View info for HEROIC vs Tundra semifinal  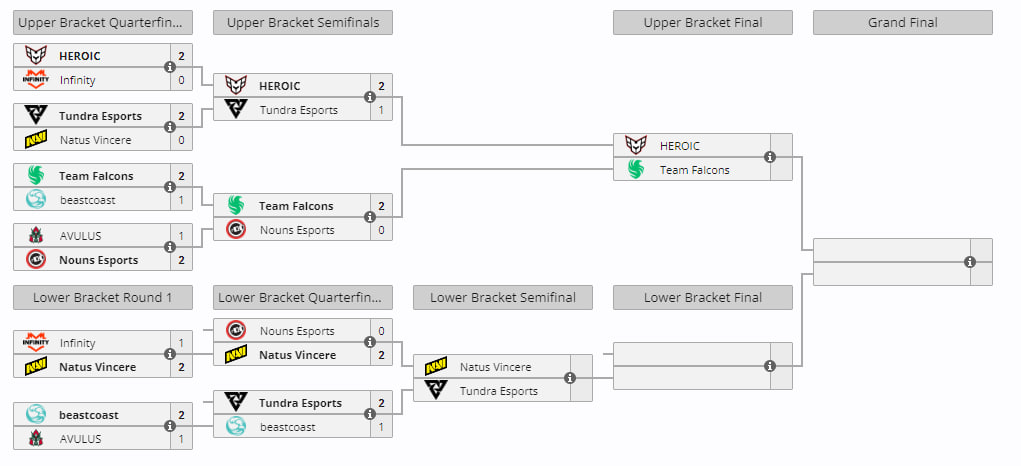[x=370, y=97]
